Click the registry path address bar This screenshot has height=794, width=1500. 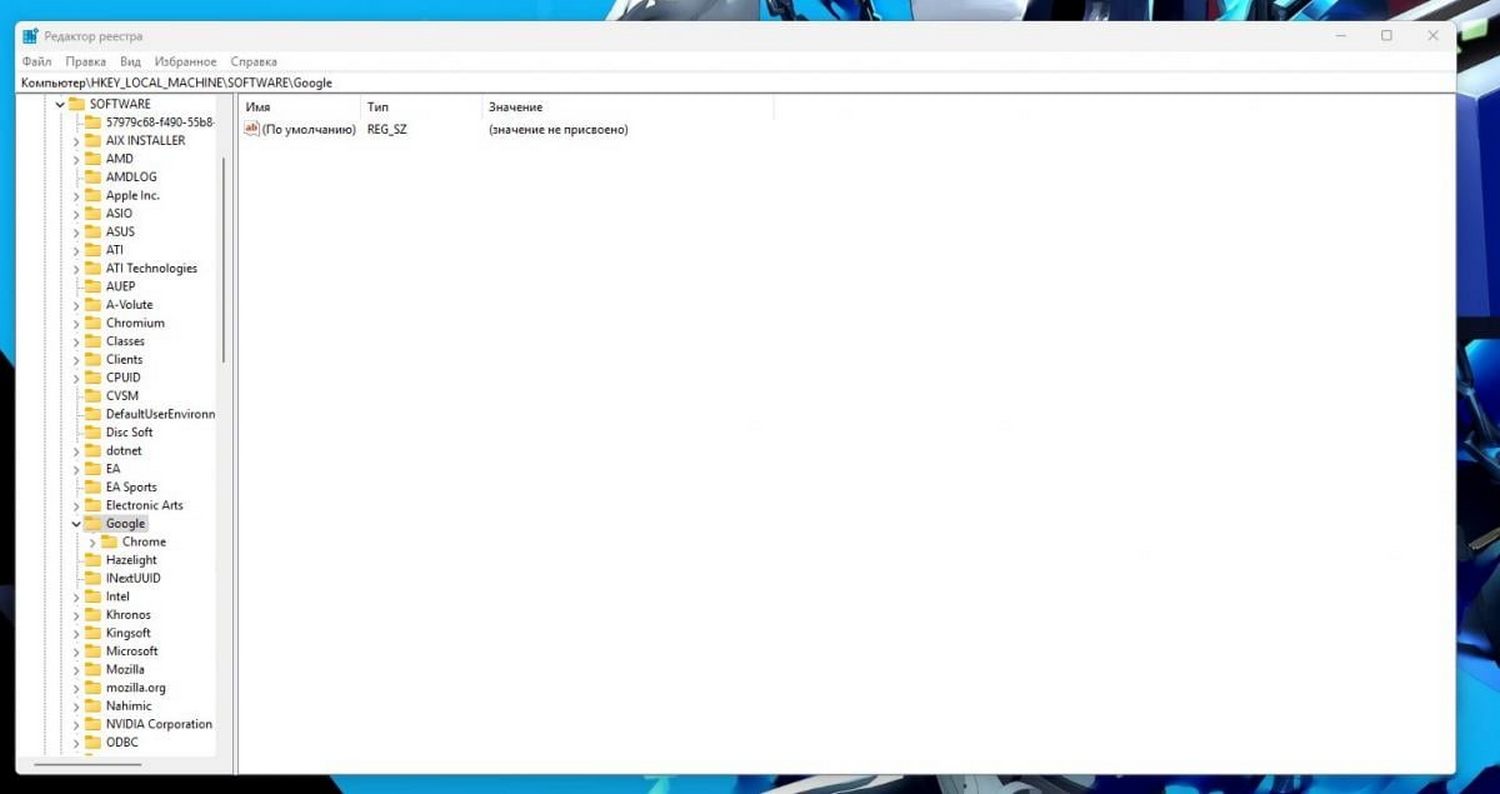[x=736, y=83]
